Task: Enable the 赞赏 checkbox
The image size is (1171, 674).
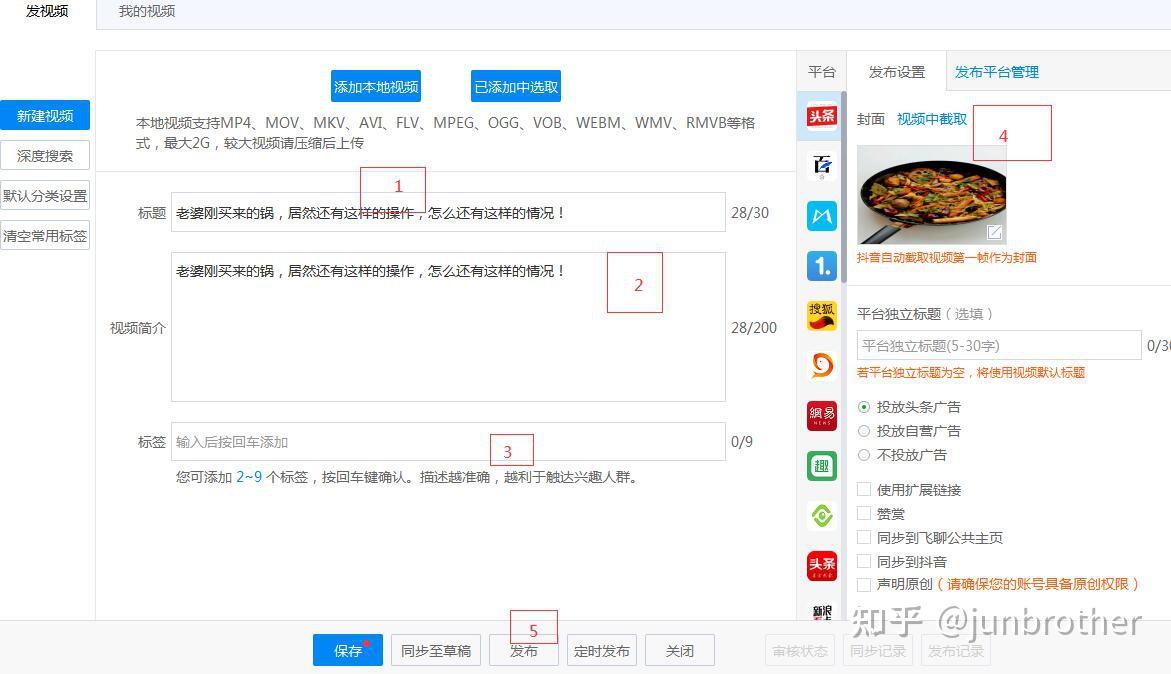Action: point(864,514)
